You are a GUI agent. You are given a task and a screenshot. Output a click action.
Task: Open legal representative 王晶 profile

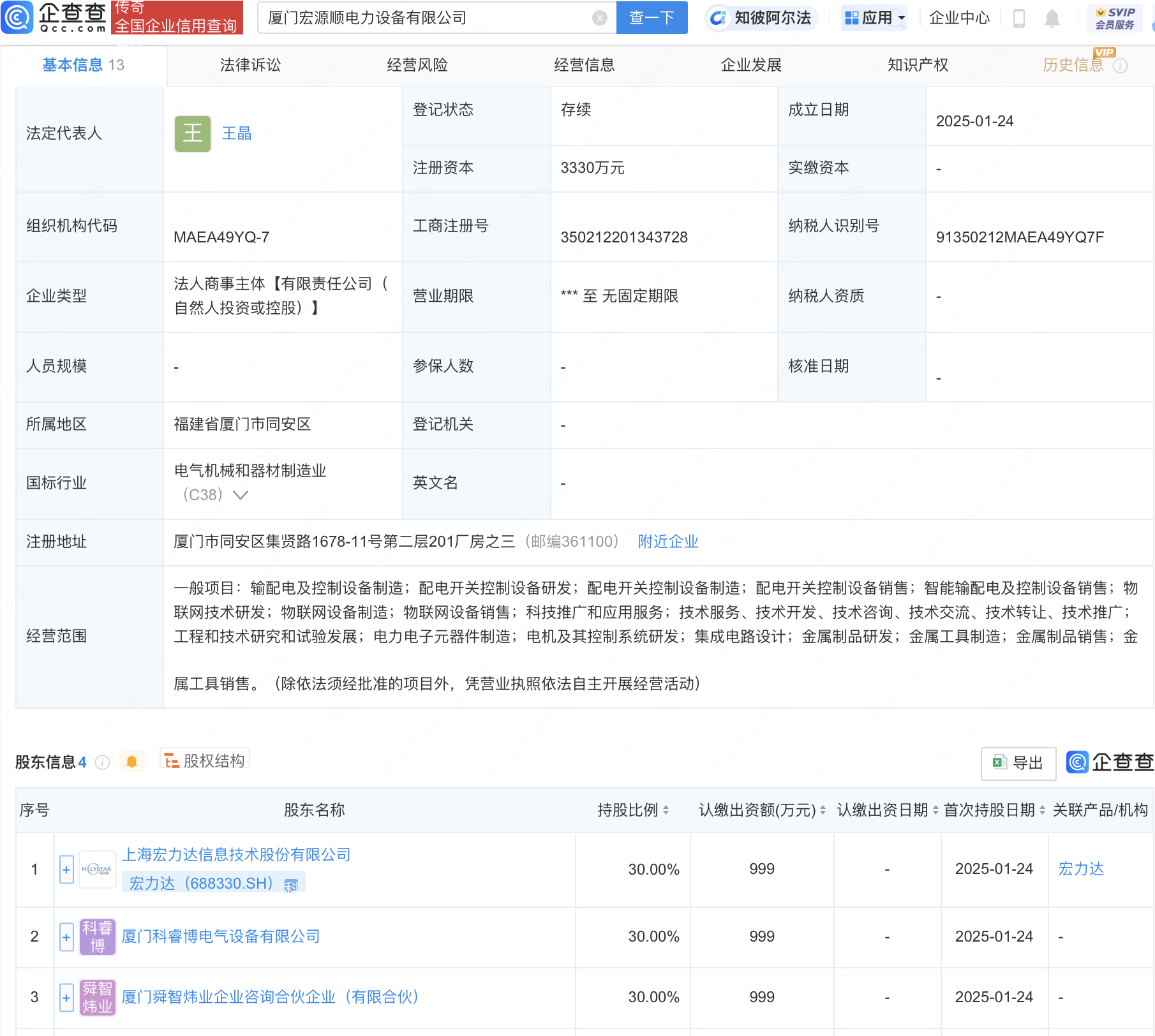(x=235, y=133)
